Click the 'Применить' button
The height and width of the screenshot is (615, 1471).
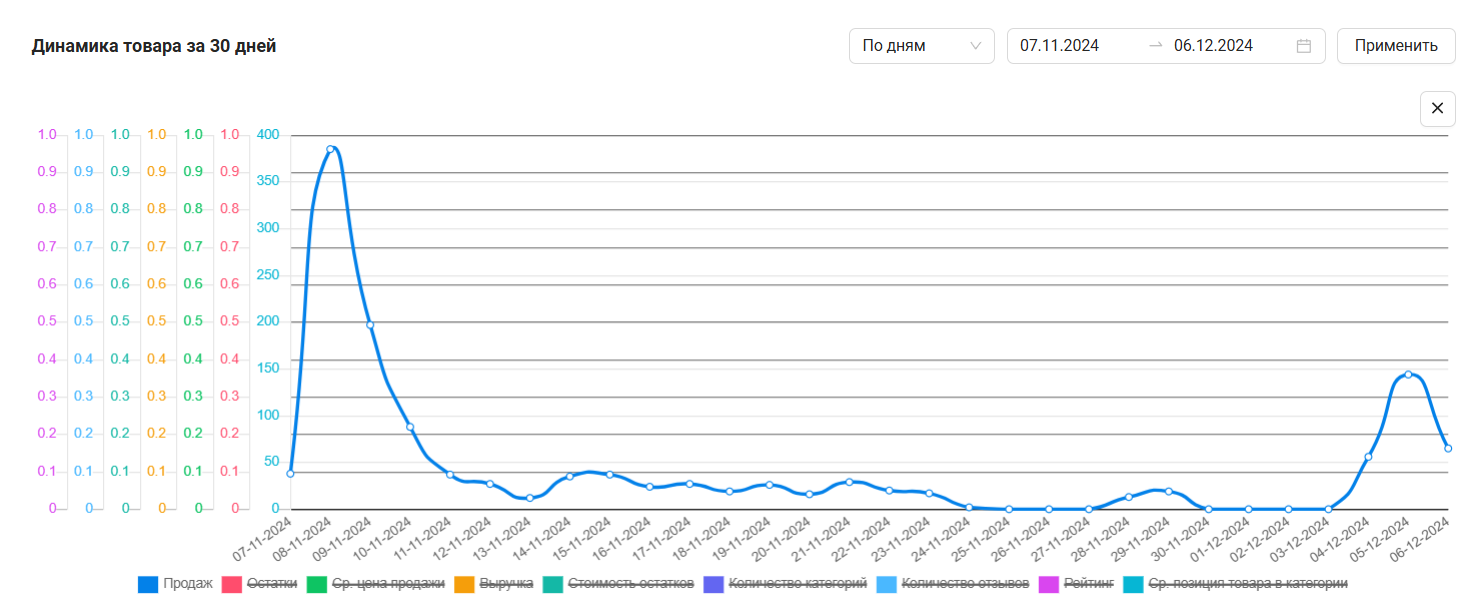tap(1396, 46)
